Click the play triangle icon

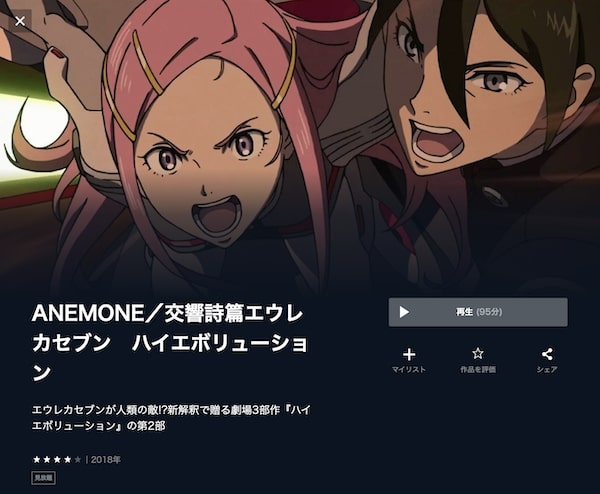click(404, 312)
